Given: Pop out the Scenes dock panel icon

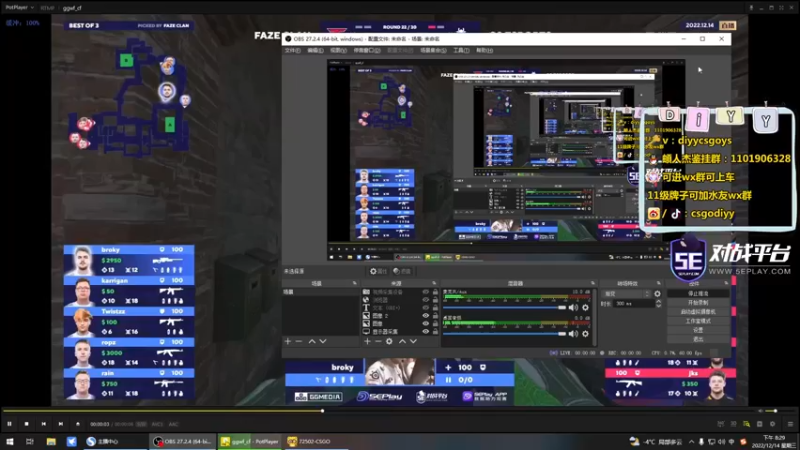Looking at the screenshot, I should pyautogui.click(x=355, y=283).
